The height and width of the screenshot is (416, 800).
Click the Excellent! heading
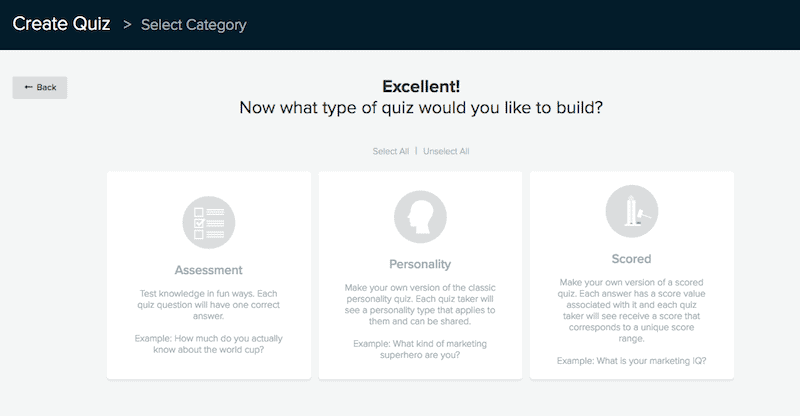[x=421, y=86]
